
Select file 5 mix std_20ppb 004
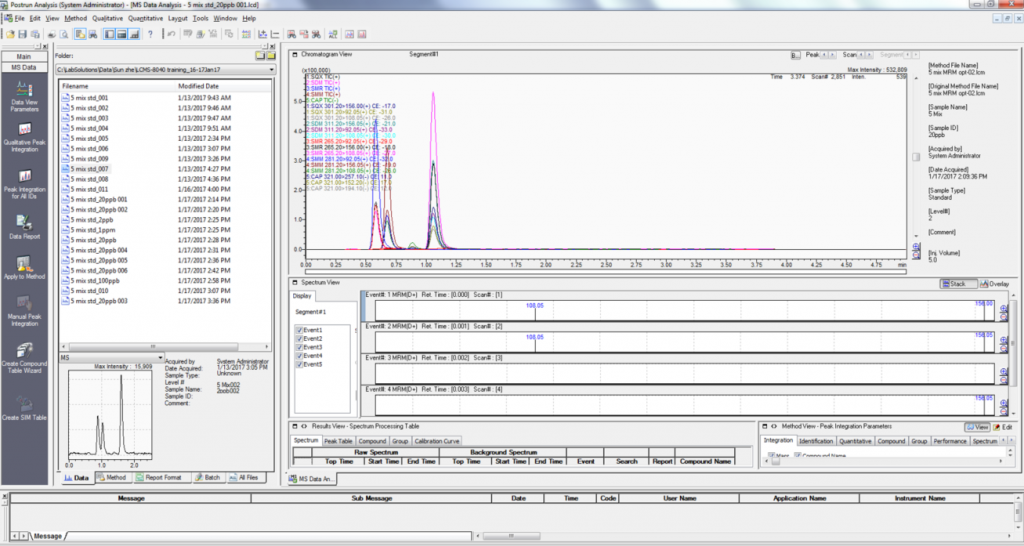click(x=100, y=250)
